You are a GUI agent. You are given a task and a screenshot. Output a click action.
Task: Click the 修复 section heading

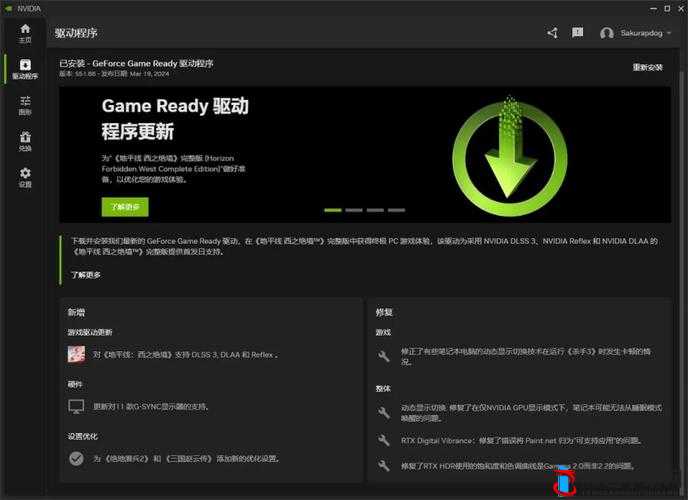(384, 312)
